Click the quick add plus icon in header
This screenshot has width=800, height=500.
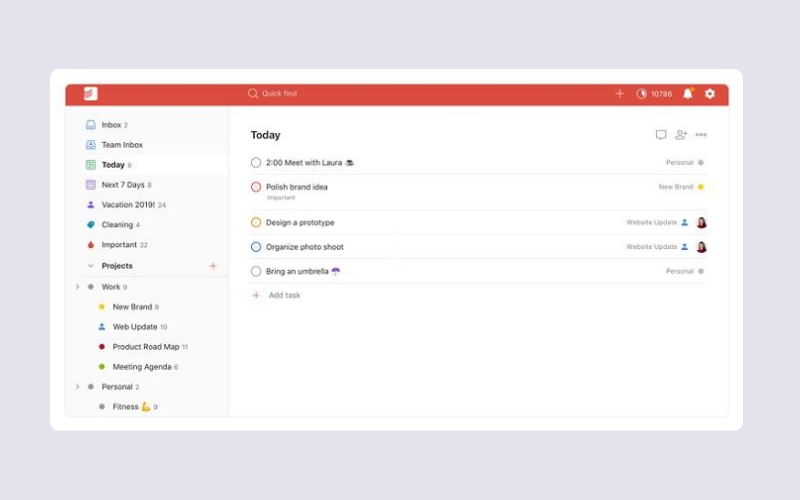(x=619, y=94)
